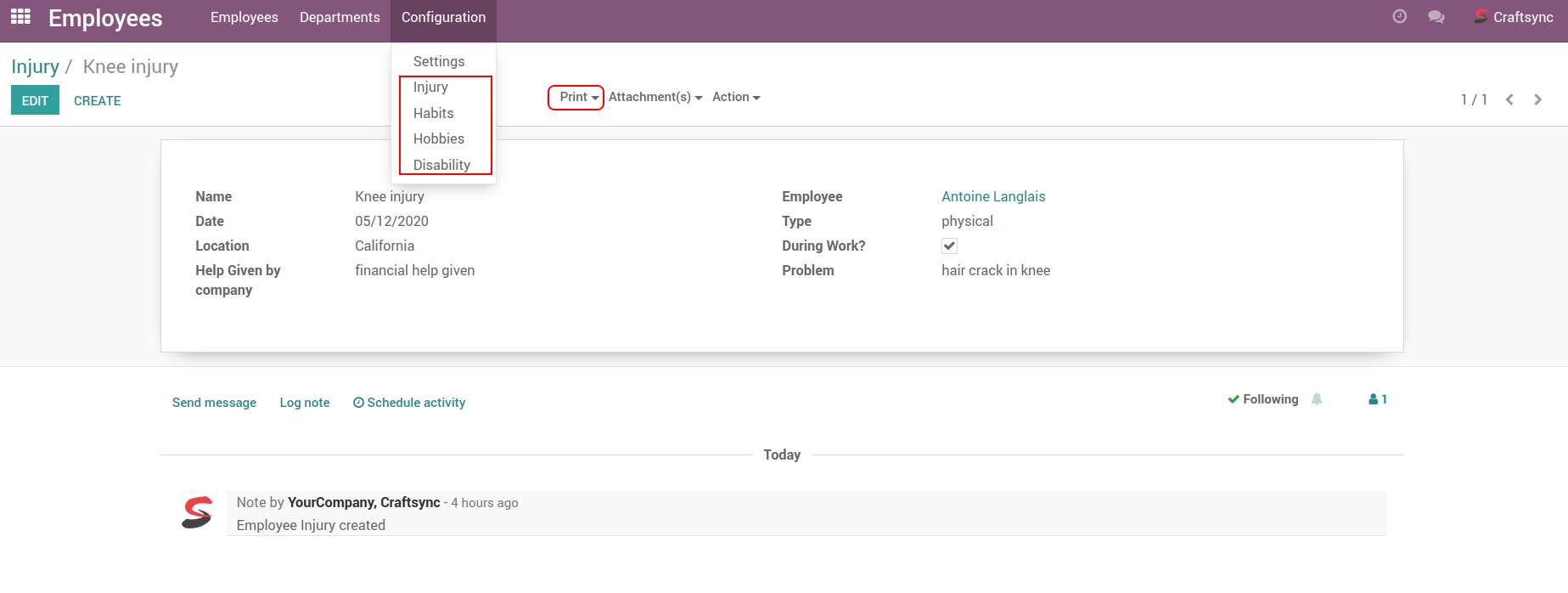Click the activities clock icon
Image resolution: width=1568 pixels, height=593 pixels.
pos(1400,17)
